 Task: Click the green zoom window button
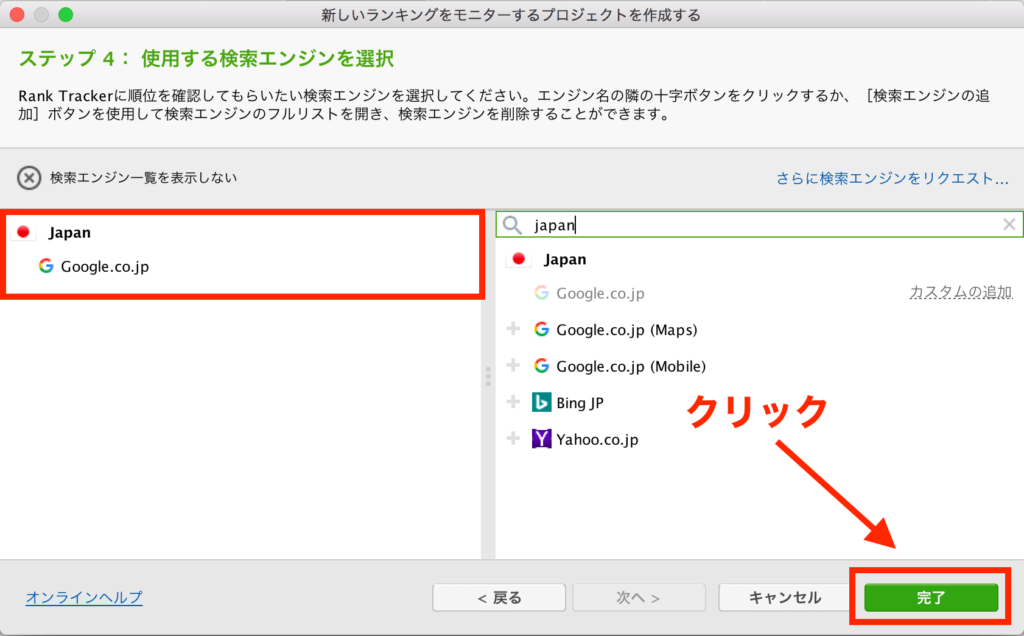[65, 14]
